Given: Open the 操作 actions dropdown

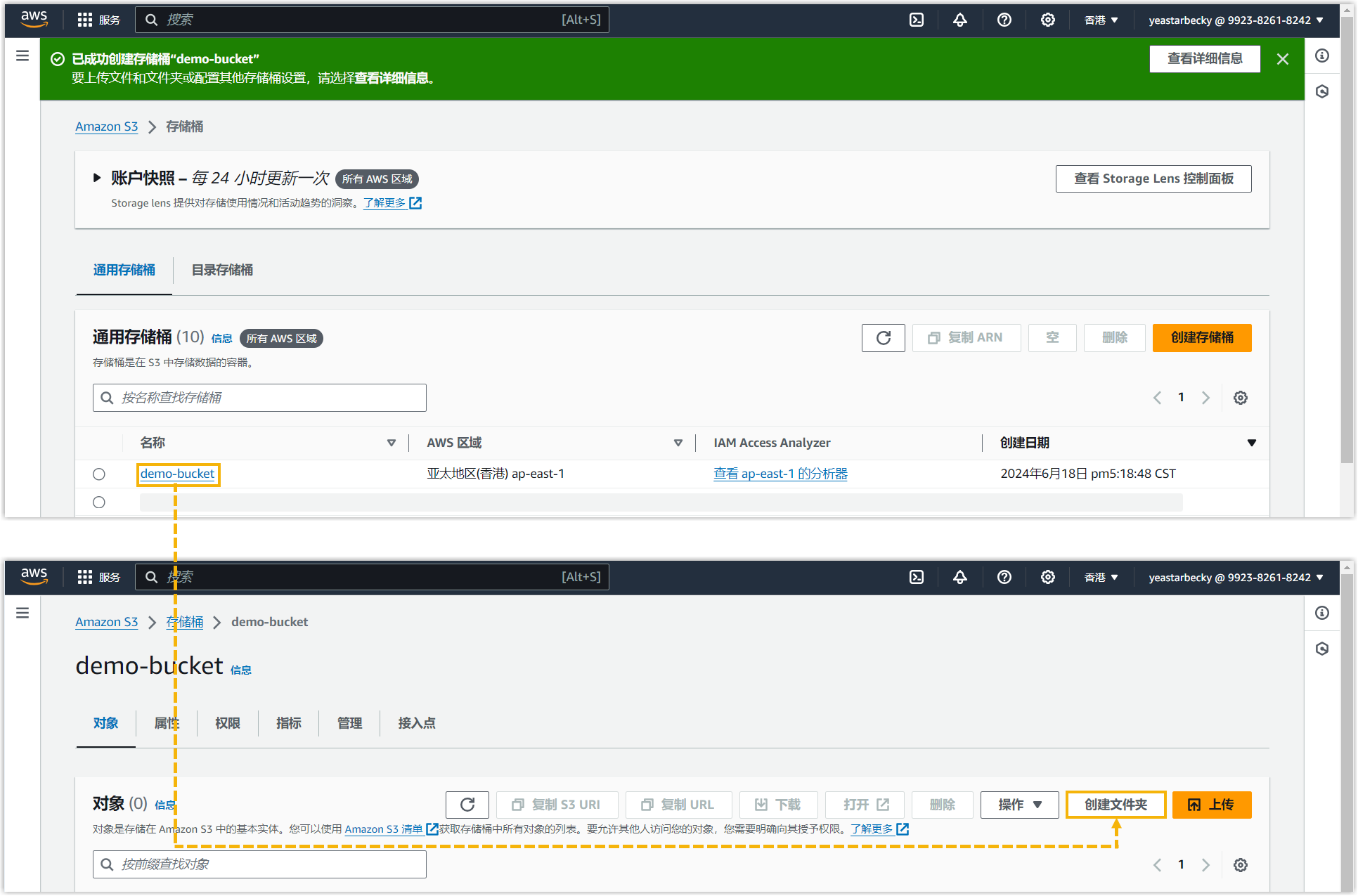Looking at the screenshot, I should tap(1019, 805).
